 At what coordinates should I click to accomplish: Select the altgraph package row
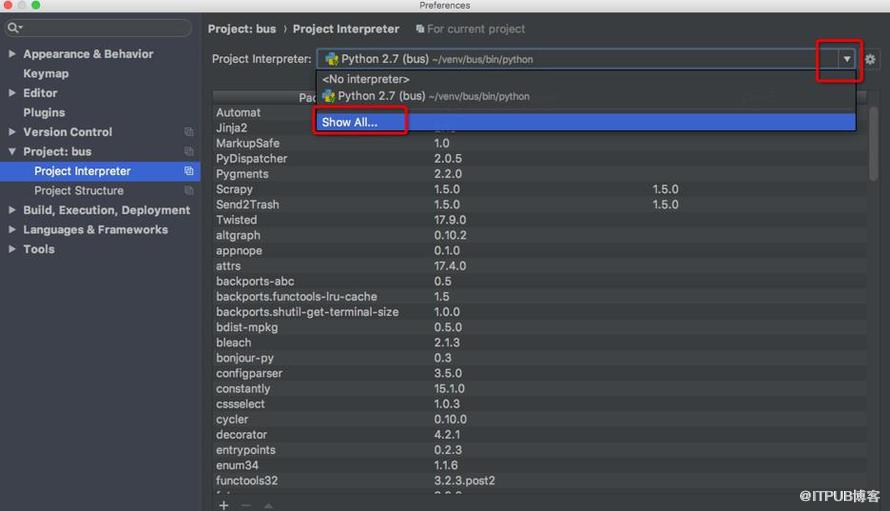[x=539, y=235]
